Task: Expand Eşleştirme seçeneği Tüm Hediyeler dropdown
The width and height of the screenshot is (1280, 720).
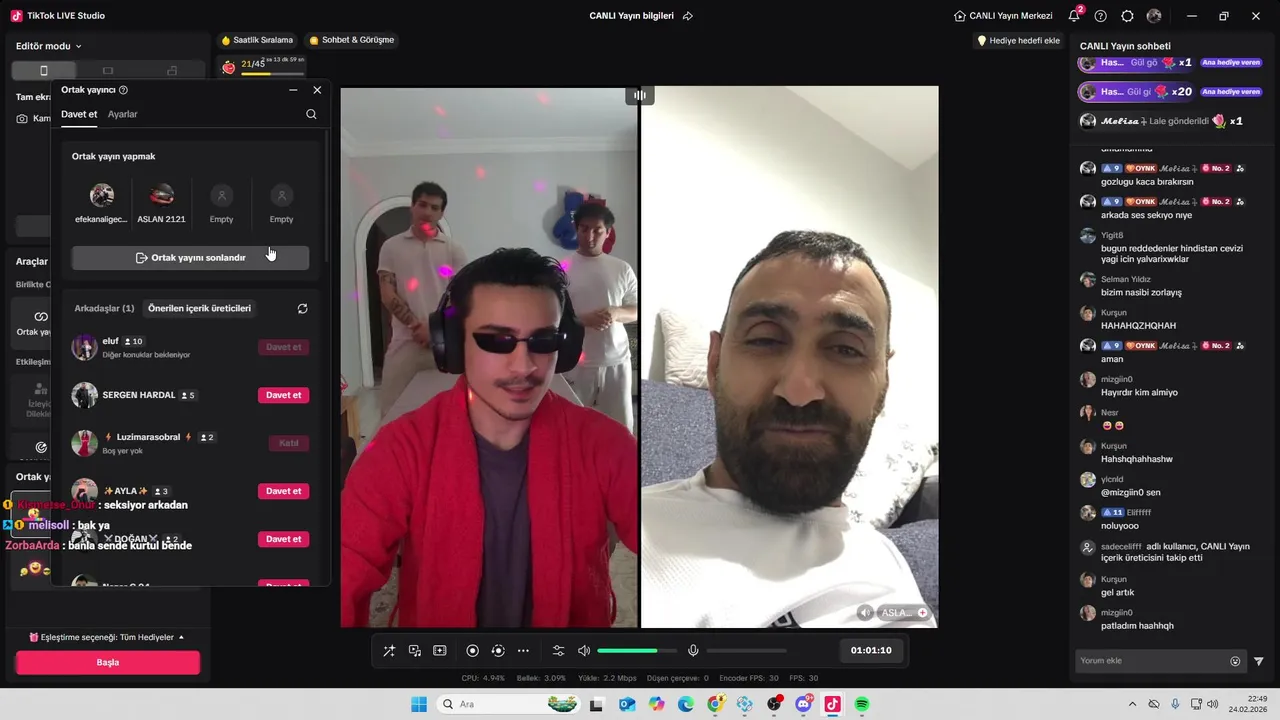Action: 107,637
